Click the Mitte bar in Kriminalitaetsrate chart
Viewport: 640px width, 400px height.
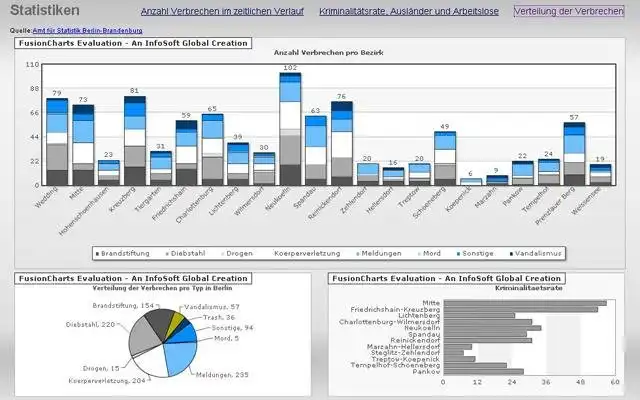pos(525,303)
